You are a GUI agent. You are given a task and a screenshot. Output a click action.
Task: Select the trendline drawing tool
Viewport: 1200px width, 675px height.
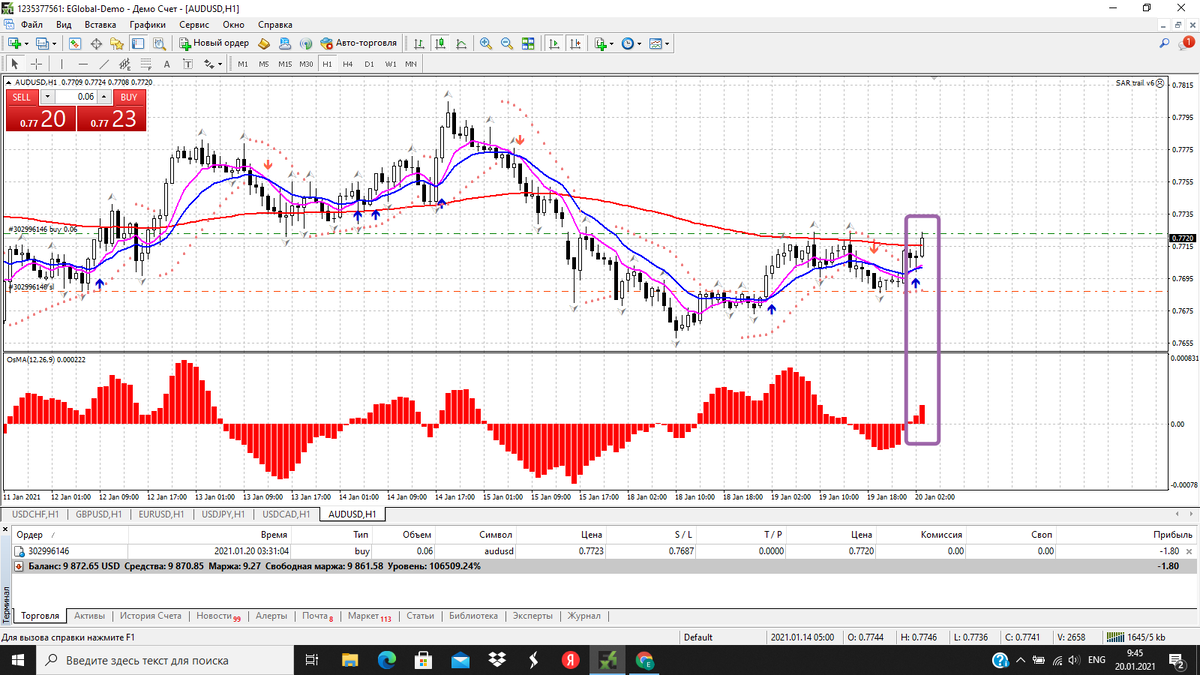point(104,63)
